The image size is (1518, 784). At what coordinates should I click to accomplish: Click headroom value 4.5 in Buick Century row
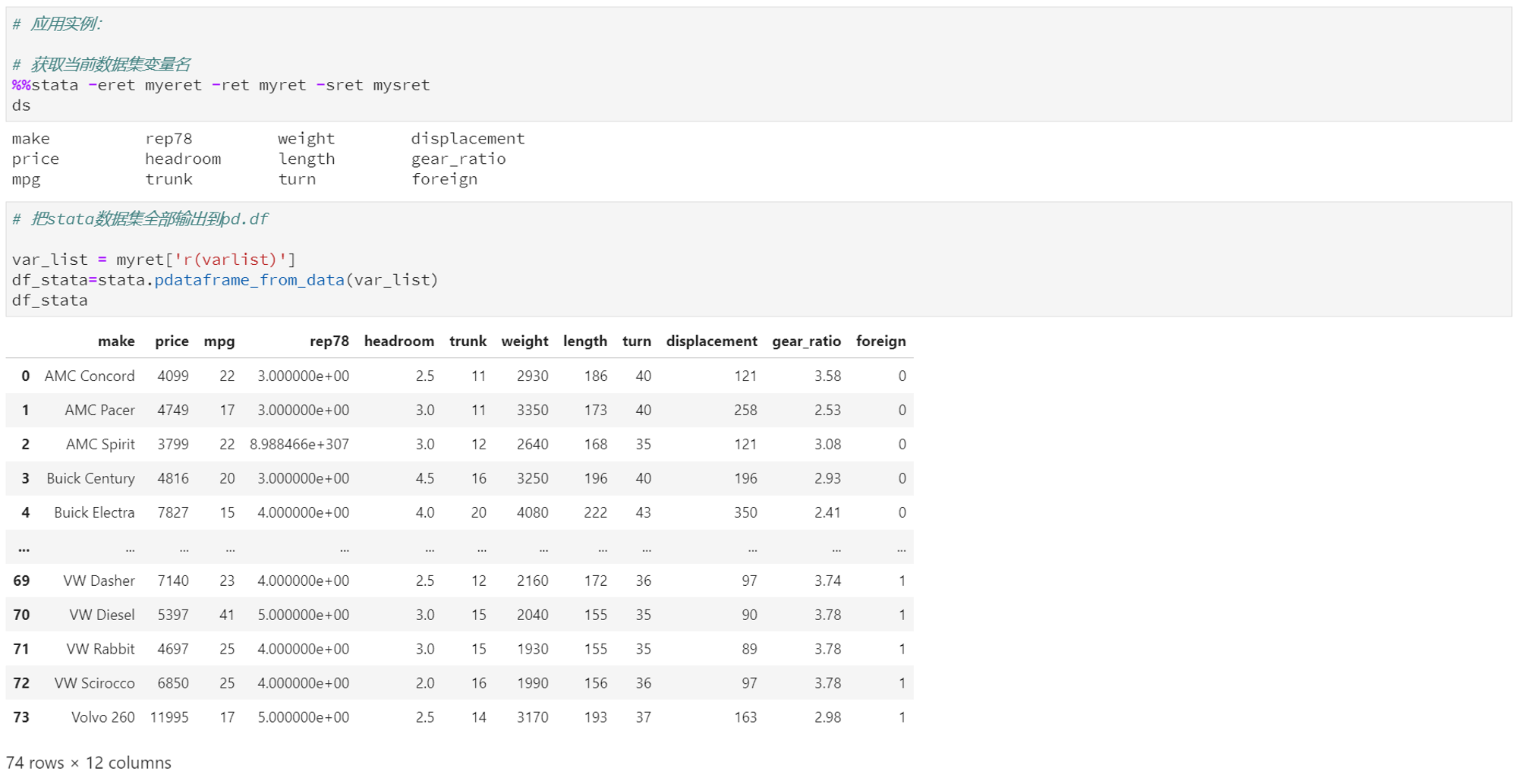tap(425, 479)
